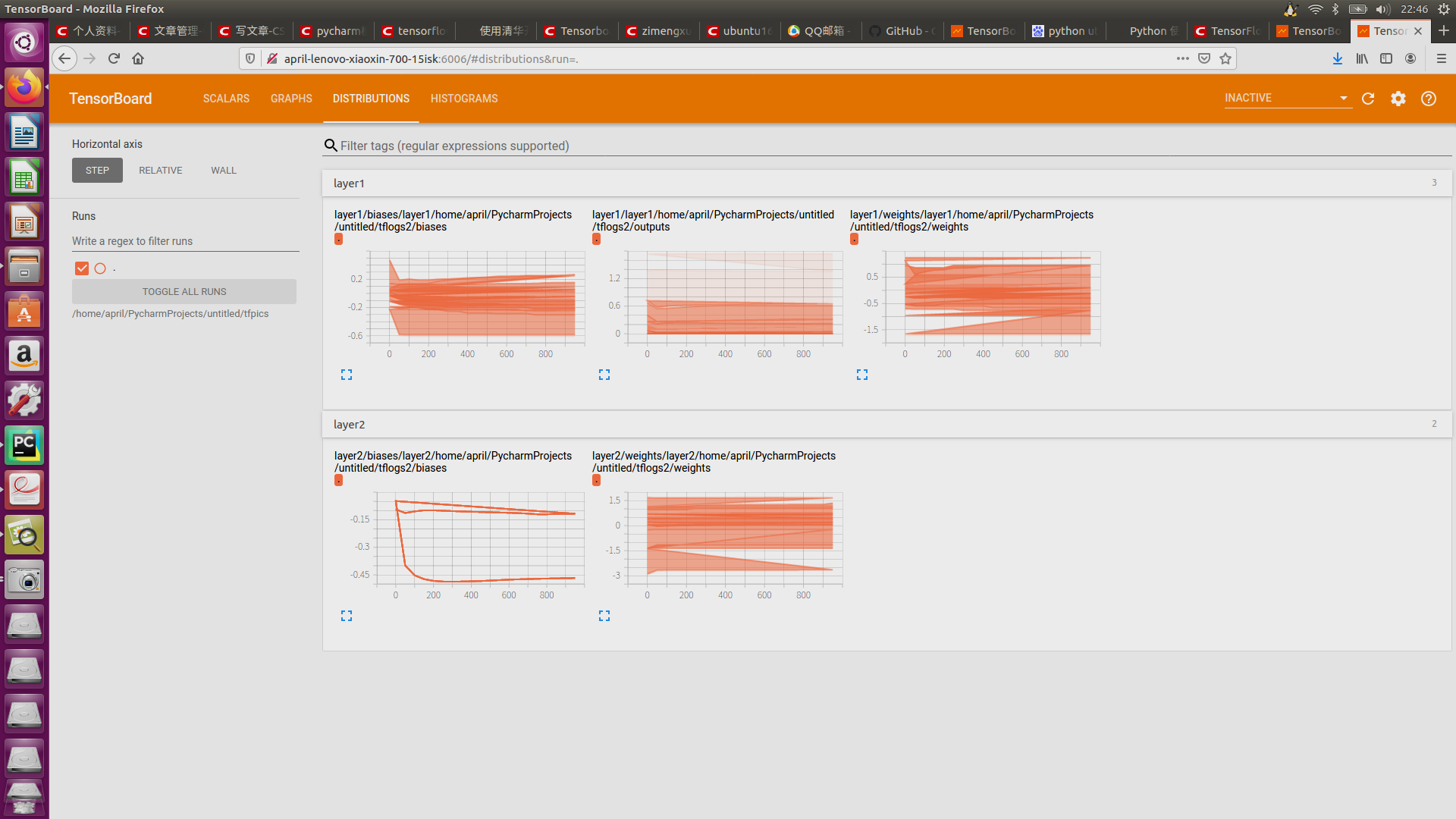Click the layer2 weights run color swatch
The width and height of the screenshot is (1456, 819).
596,480
